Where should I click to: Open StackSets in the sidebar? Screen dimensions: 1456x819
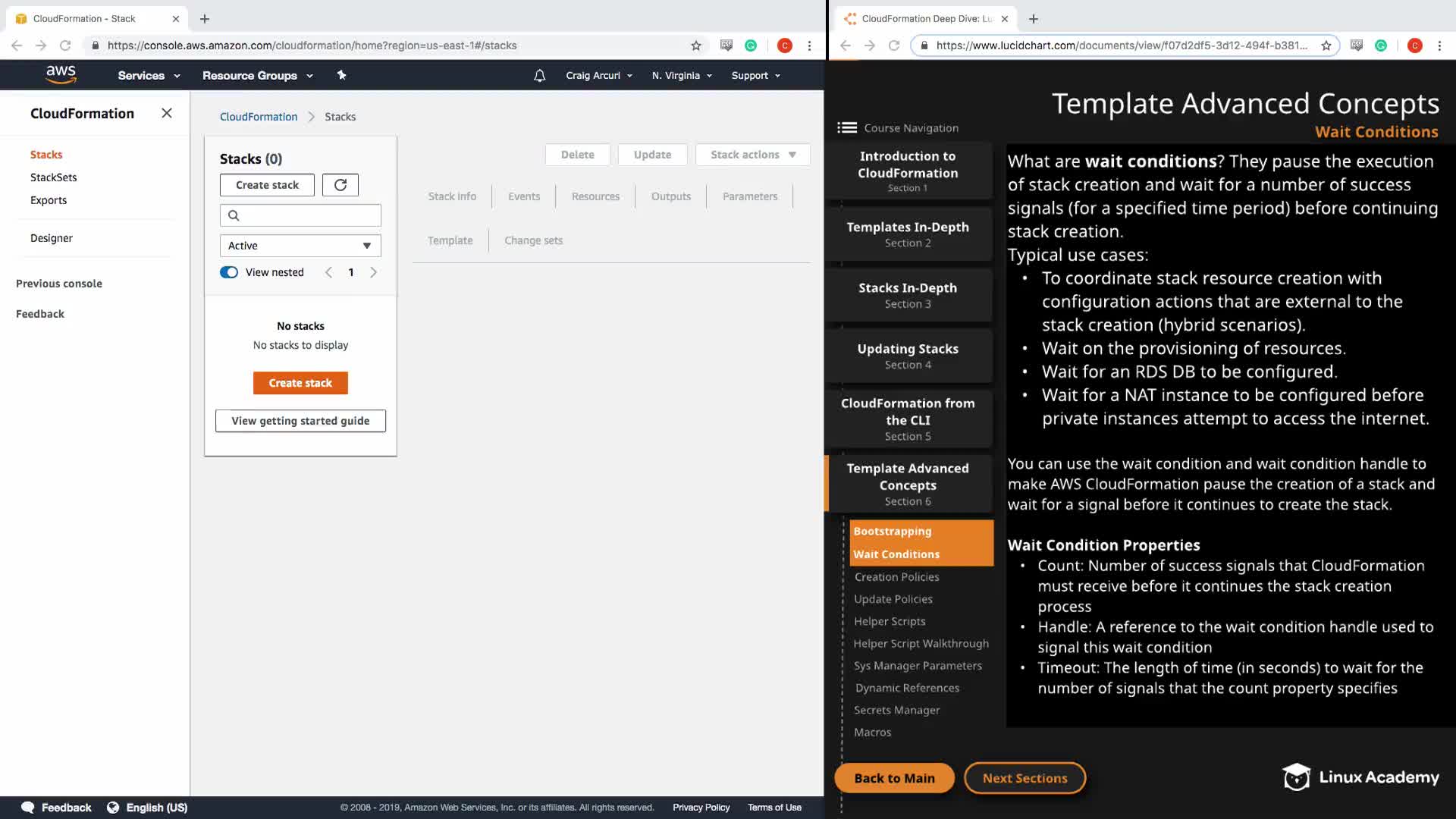point(53,177)
